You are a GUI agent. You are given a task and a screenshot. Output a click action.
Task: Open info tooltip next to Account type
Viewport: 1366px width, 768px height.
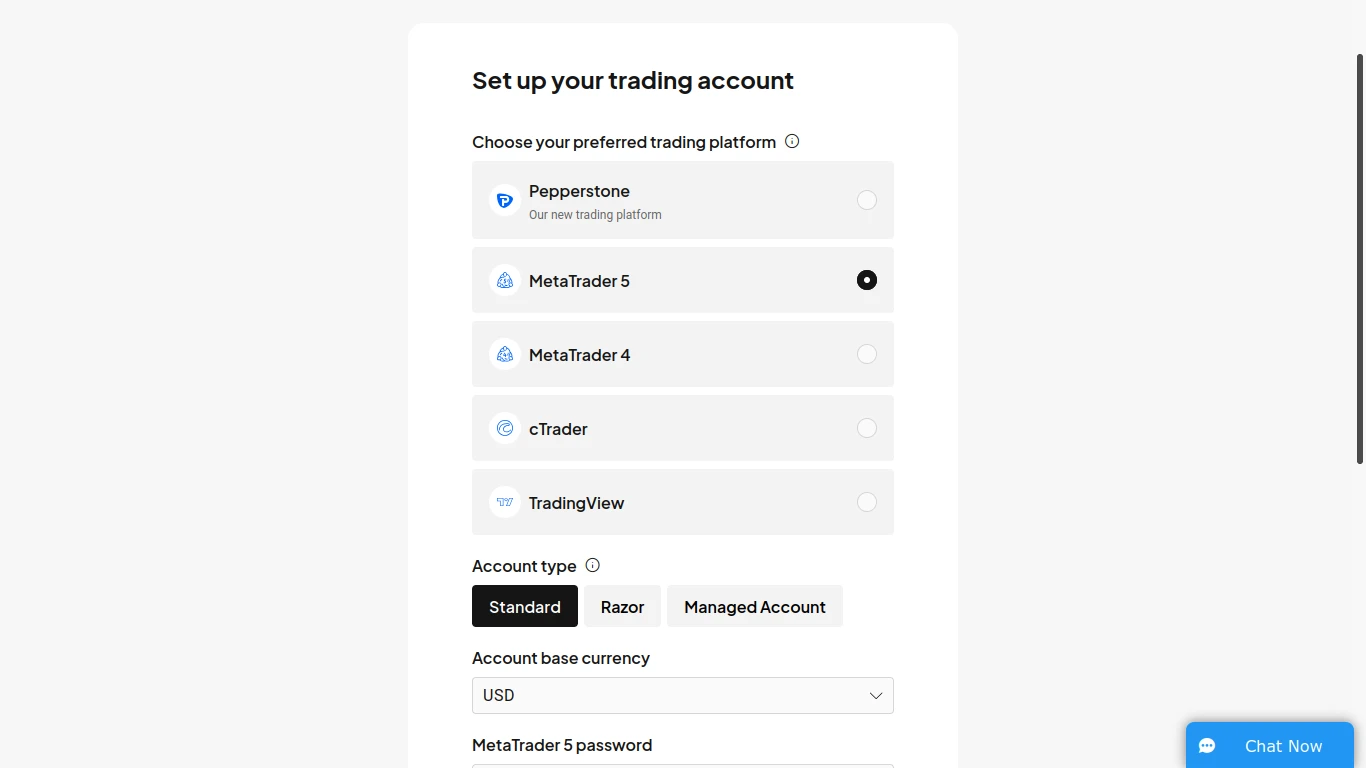coord(592,565)
